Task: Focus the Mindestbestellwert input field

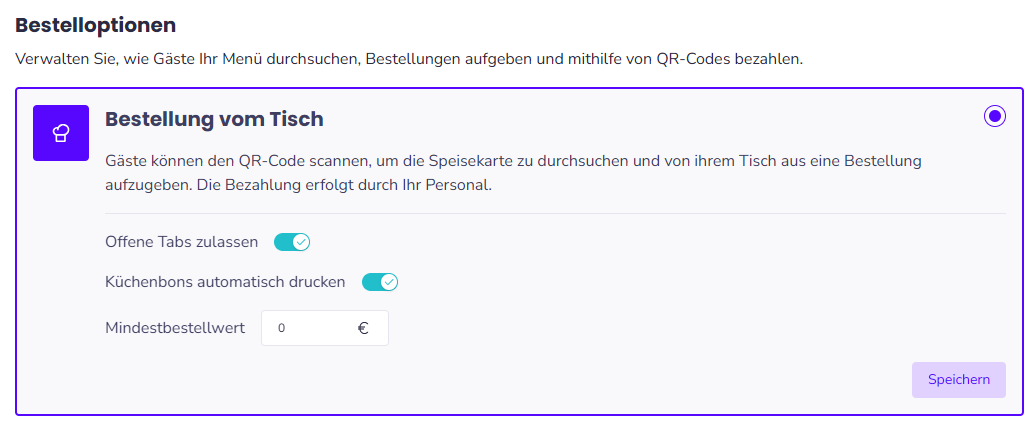Action: 325,328
